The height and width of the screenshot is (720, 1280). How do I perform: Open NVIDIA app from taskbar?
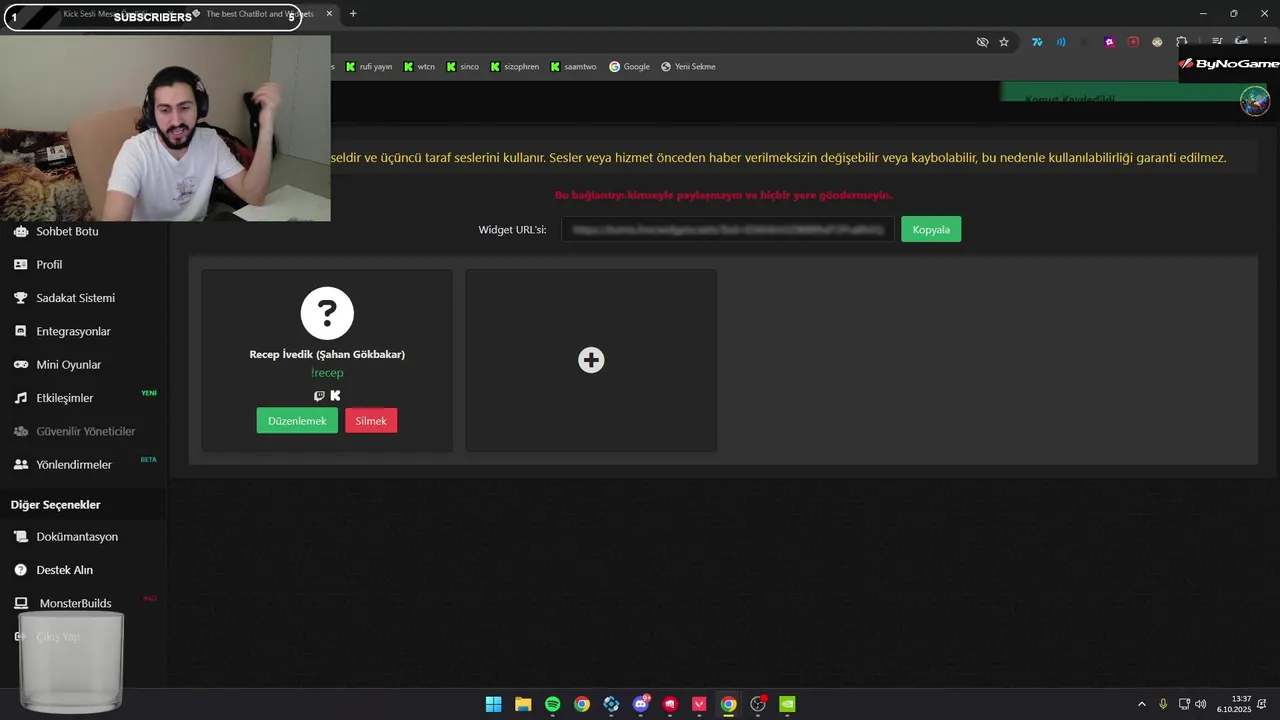[787, 704]
